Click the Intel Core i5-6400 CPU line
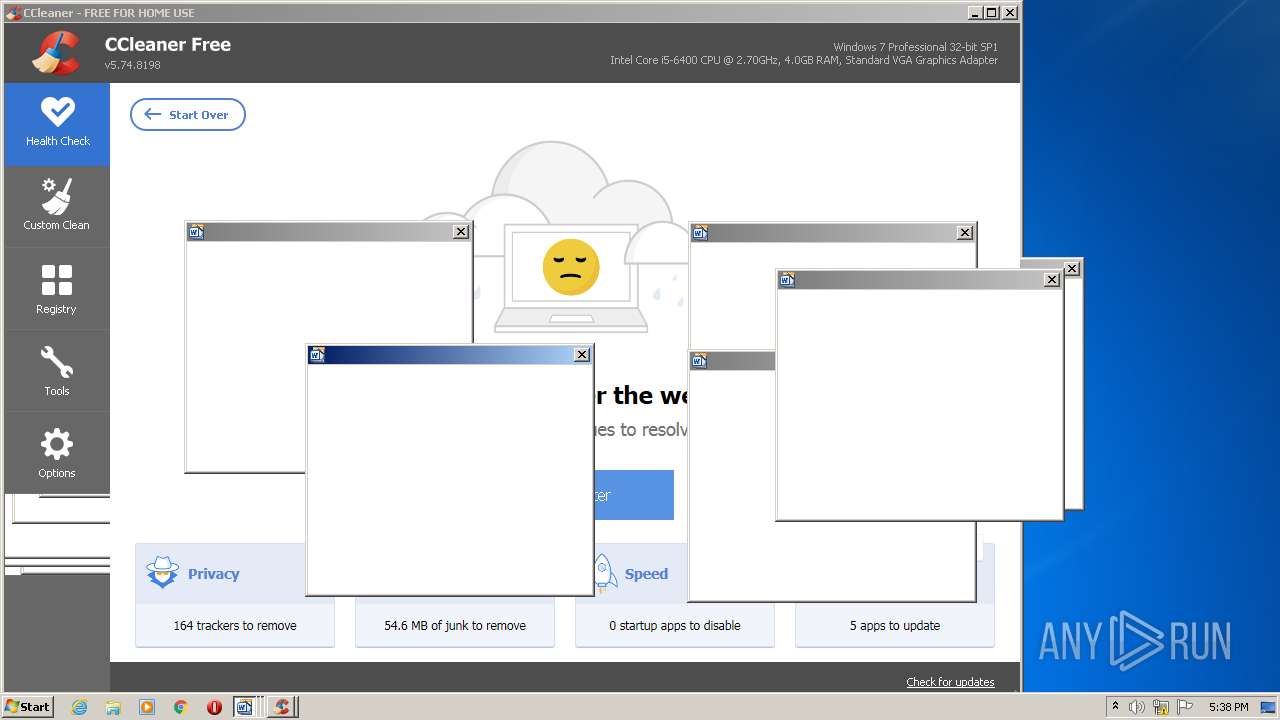 tap(804, 60)
